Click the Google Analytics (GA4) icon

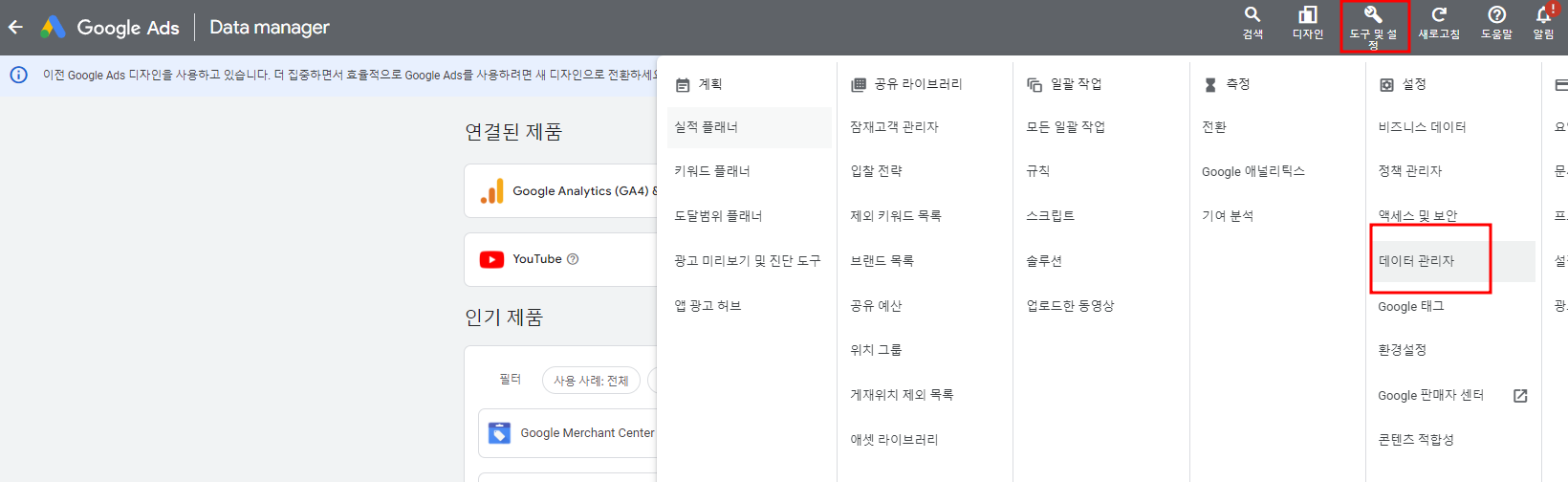tap(492, 191)
